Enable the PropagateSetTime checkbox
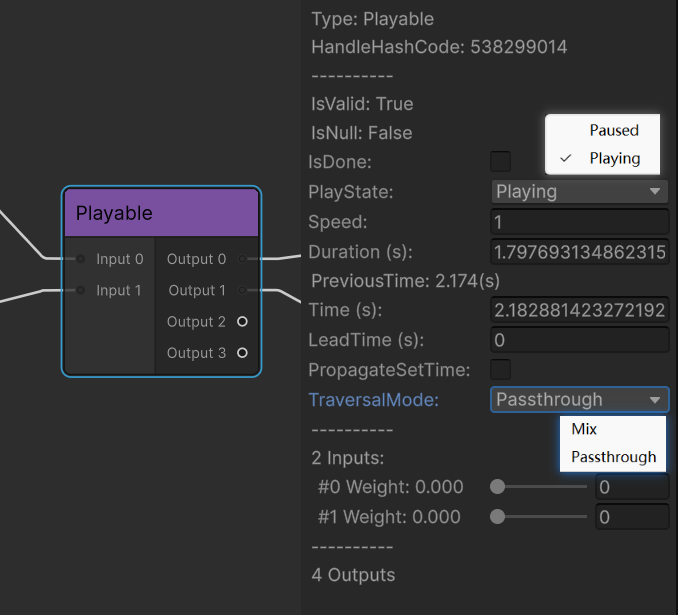The width and height of the screenshot is (678, 615). (x=500, y=369)
